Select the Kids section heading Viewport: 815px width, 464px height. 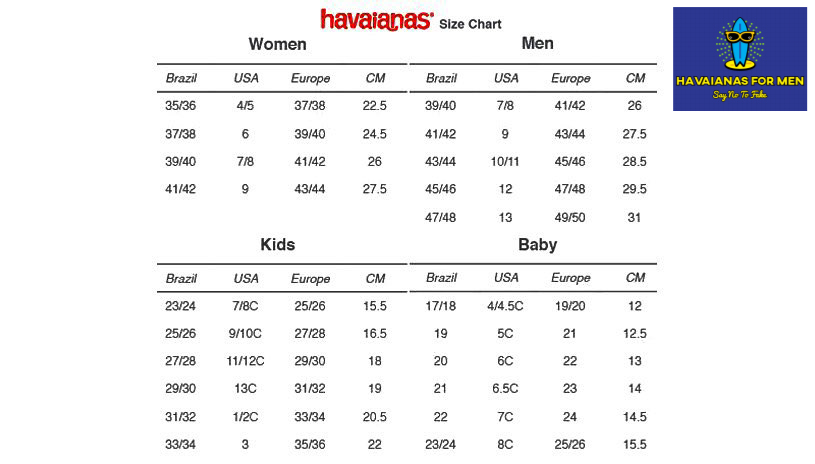278,244
